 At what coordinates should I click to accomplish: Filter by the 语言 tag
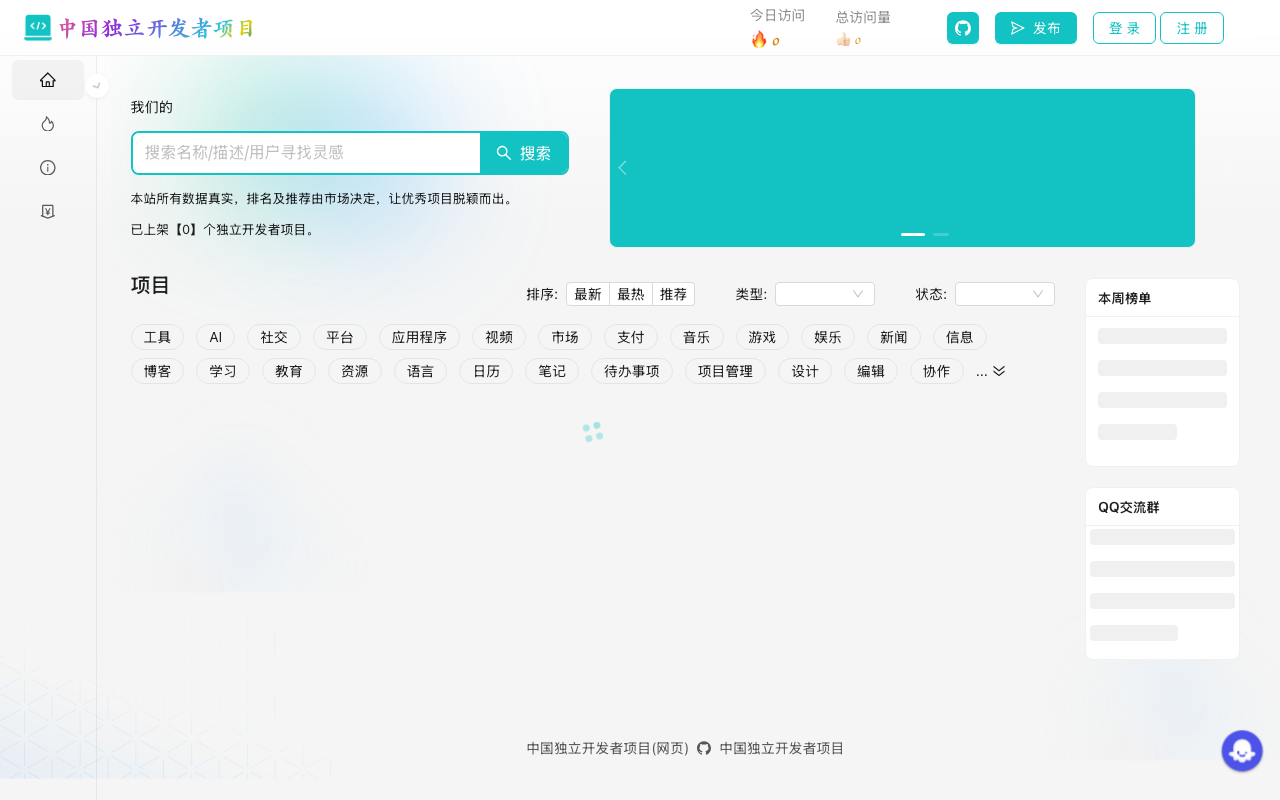[x=421, y=371]
